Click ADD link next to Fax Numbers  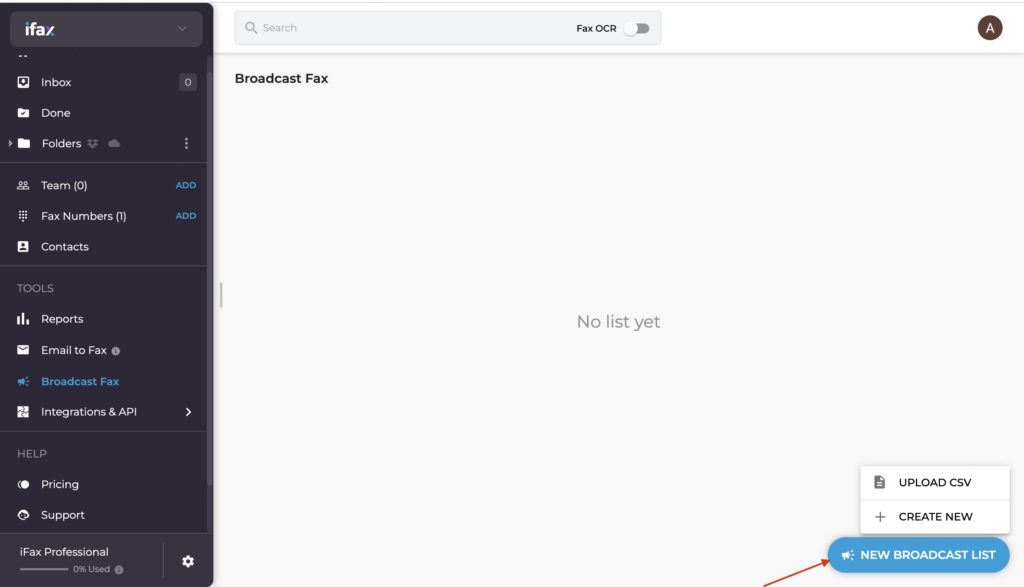point(185,216)
